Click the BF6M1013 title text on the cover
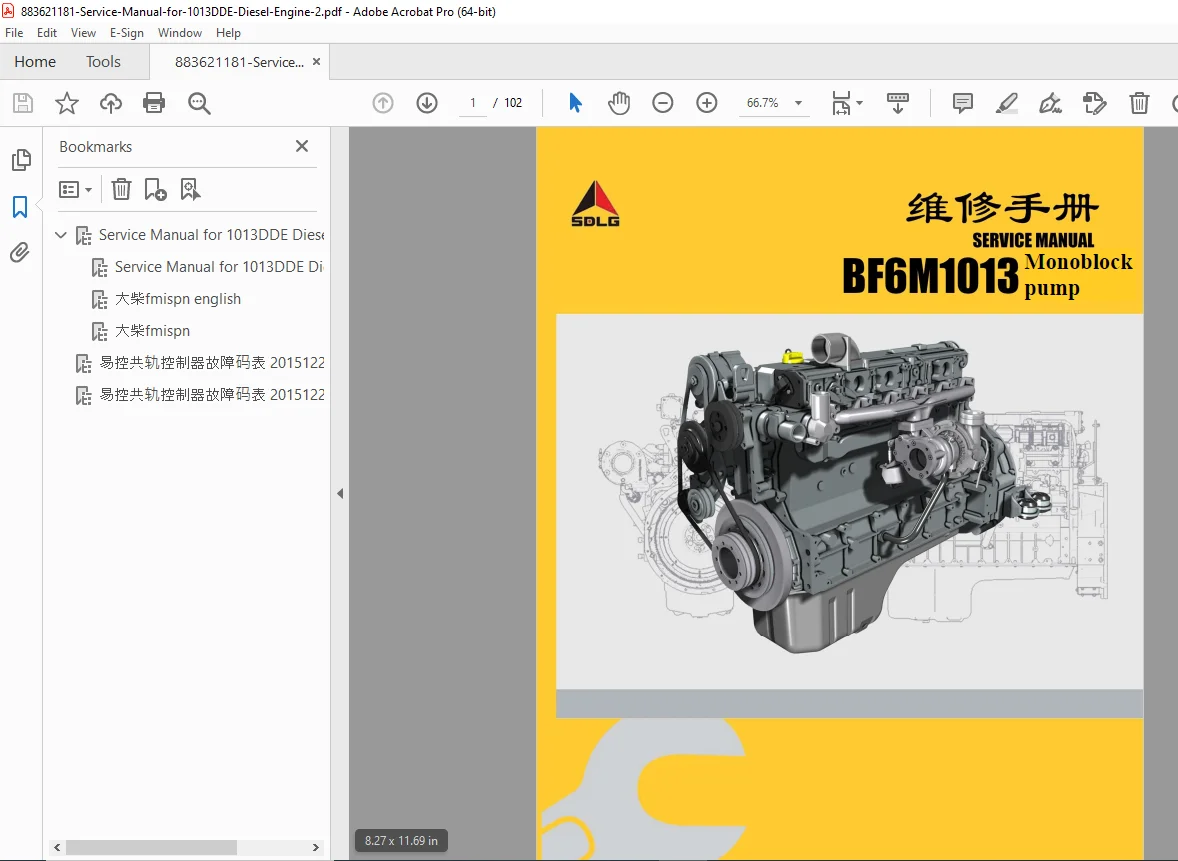 coord(930,276)
